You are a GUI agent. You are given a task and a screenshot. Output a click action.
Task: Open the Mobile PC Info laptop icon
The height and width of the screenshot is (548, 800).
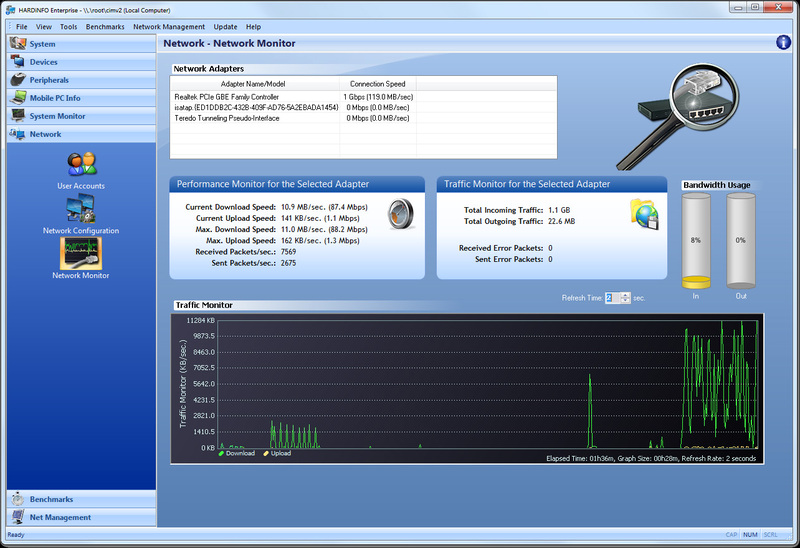[x=18, y=97]
